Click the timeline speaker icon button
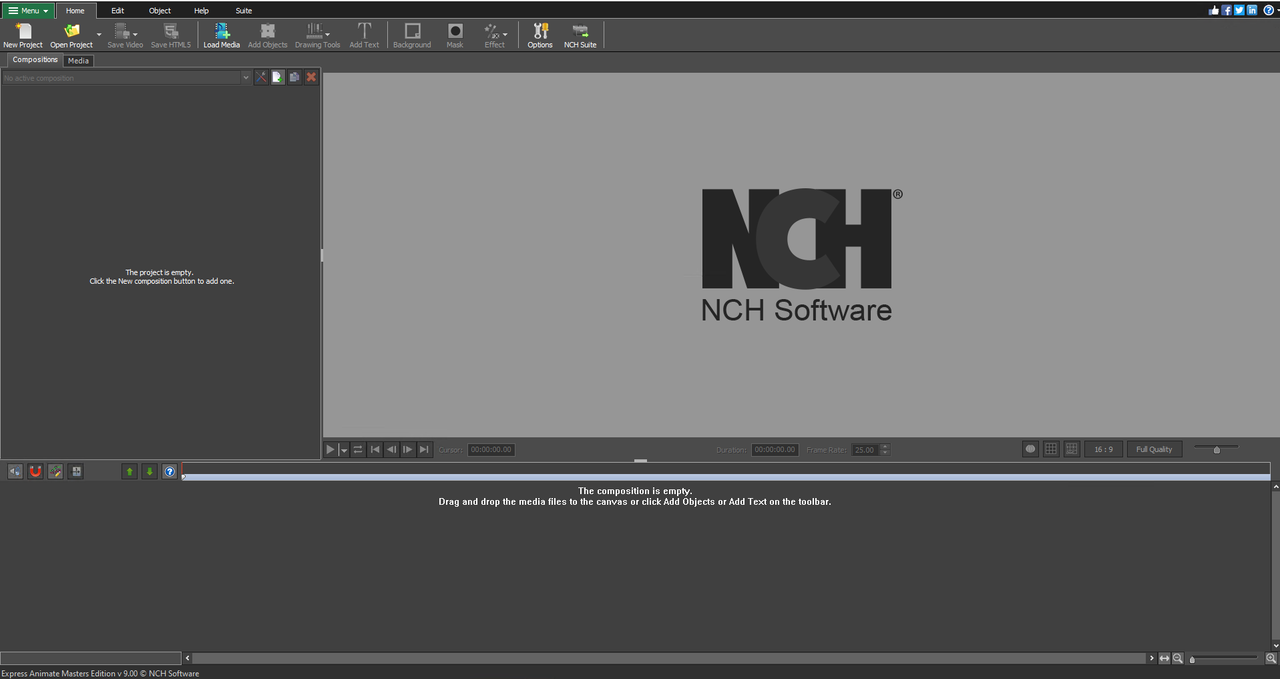This screenshot has width=1280, height=679. (x=15, y=471)
